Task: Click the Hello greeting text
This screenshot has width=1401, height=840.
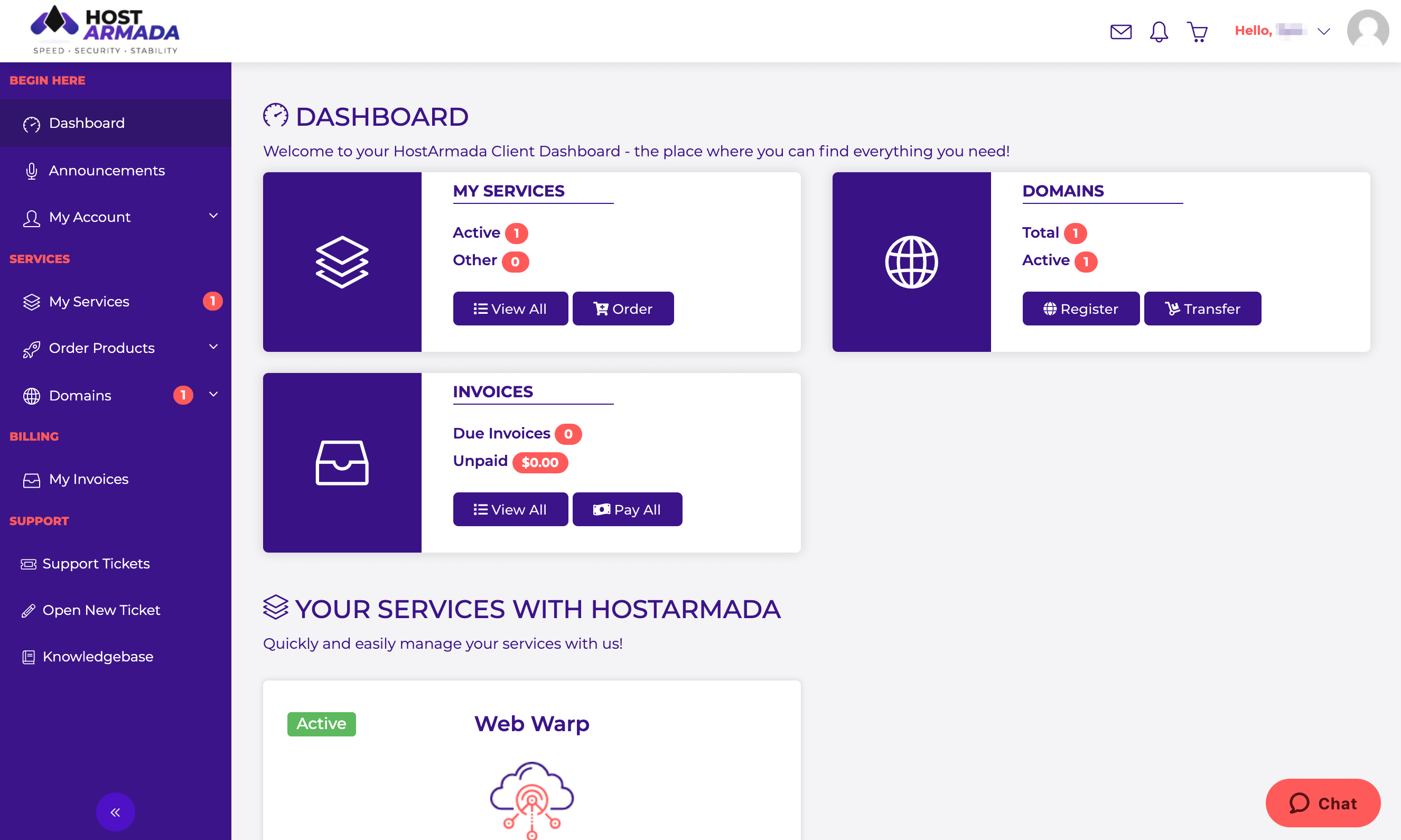Action: point(1253,31)
